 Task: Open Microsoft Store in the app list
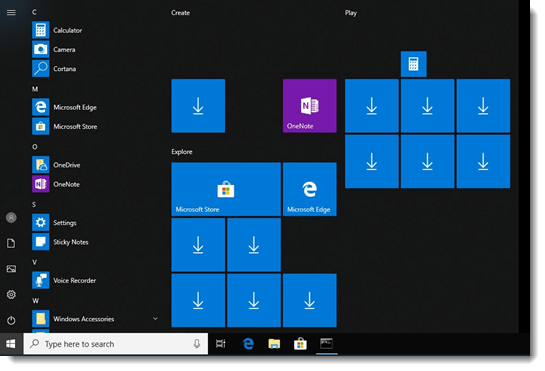(x=65, y=126)
